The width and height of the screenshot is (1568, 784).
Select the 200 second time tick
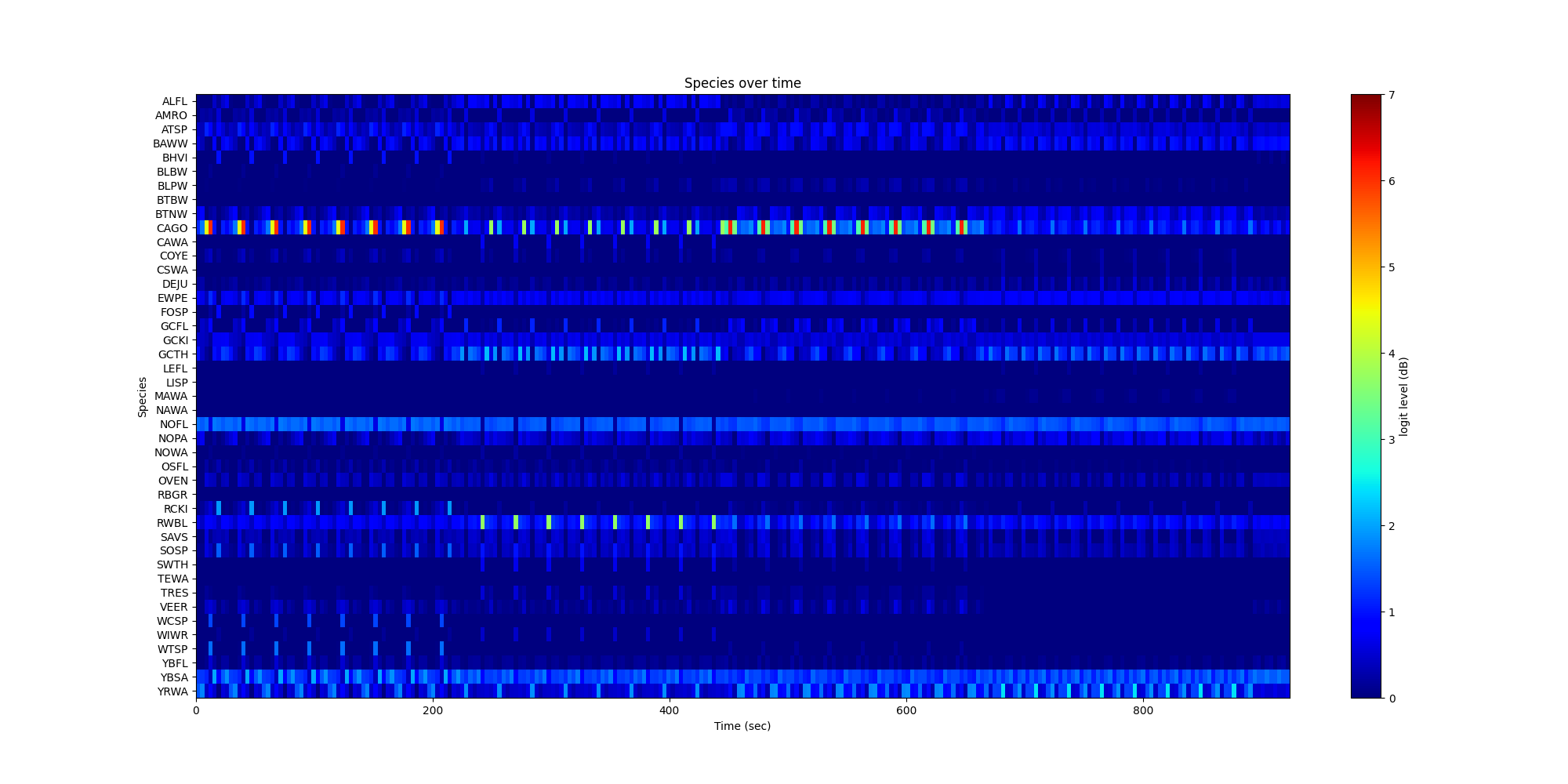432,711
